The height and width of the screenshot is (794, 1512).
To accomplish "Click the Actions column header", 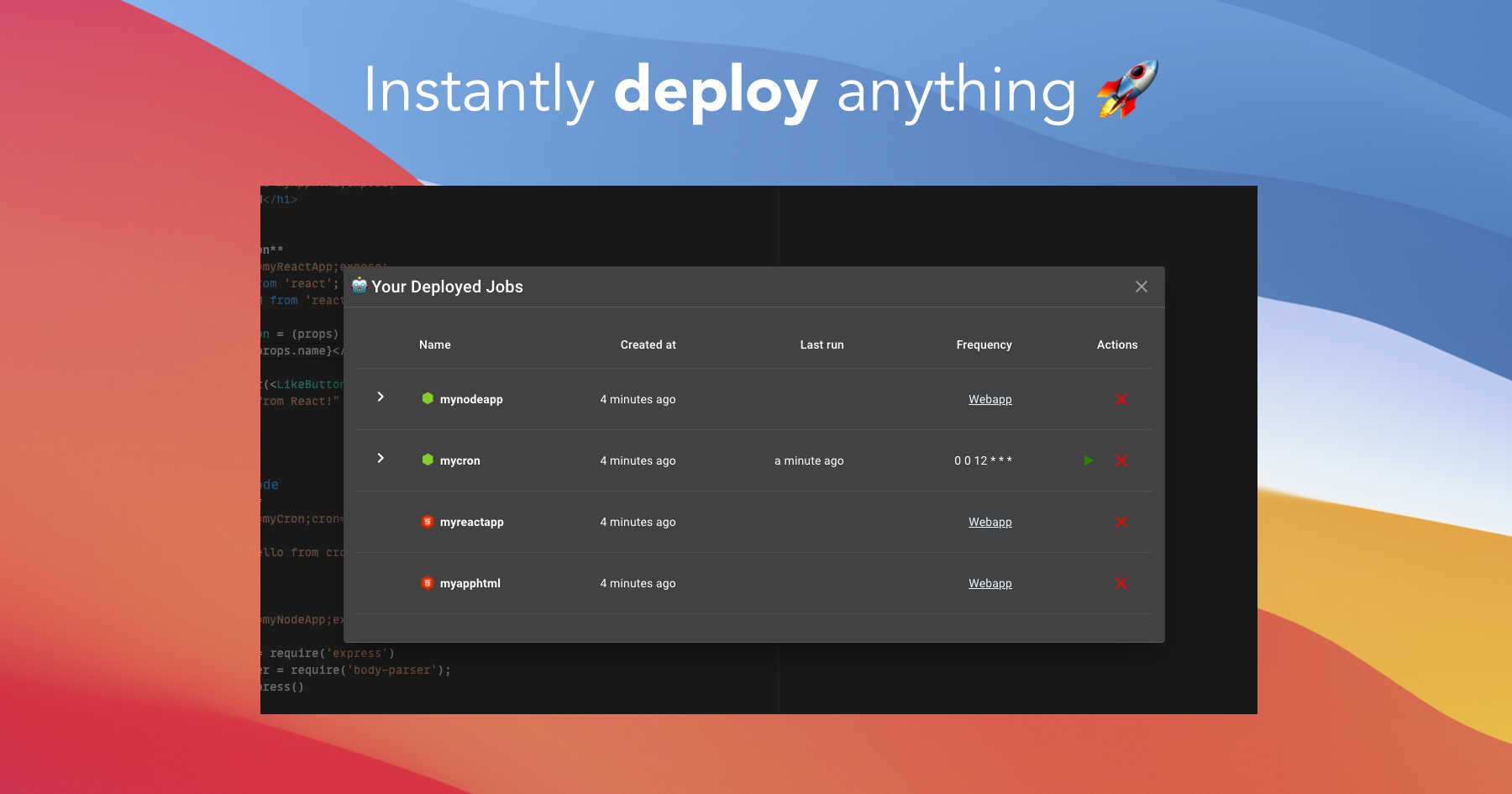I will (x=1117, y=344).
